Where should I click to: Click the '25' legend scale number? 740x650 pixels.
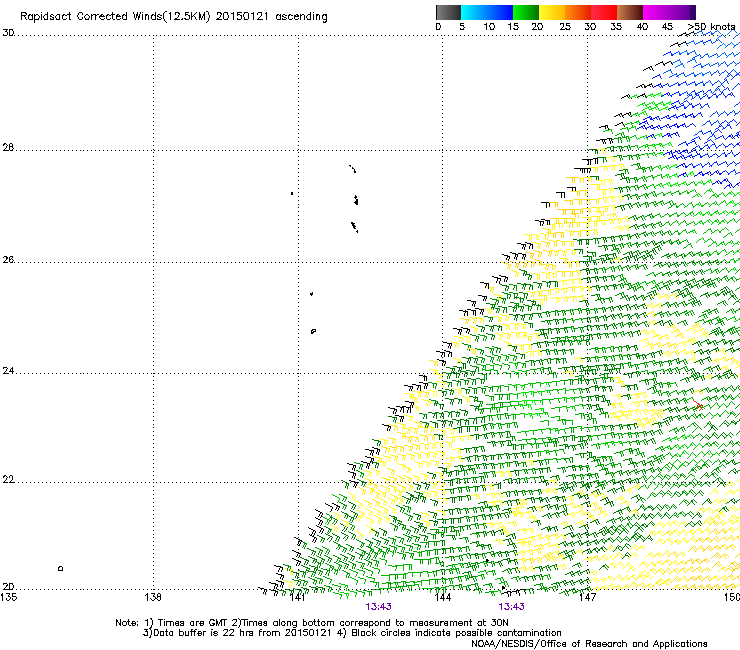(x=565, y=27)
